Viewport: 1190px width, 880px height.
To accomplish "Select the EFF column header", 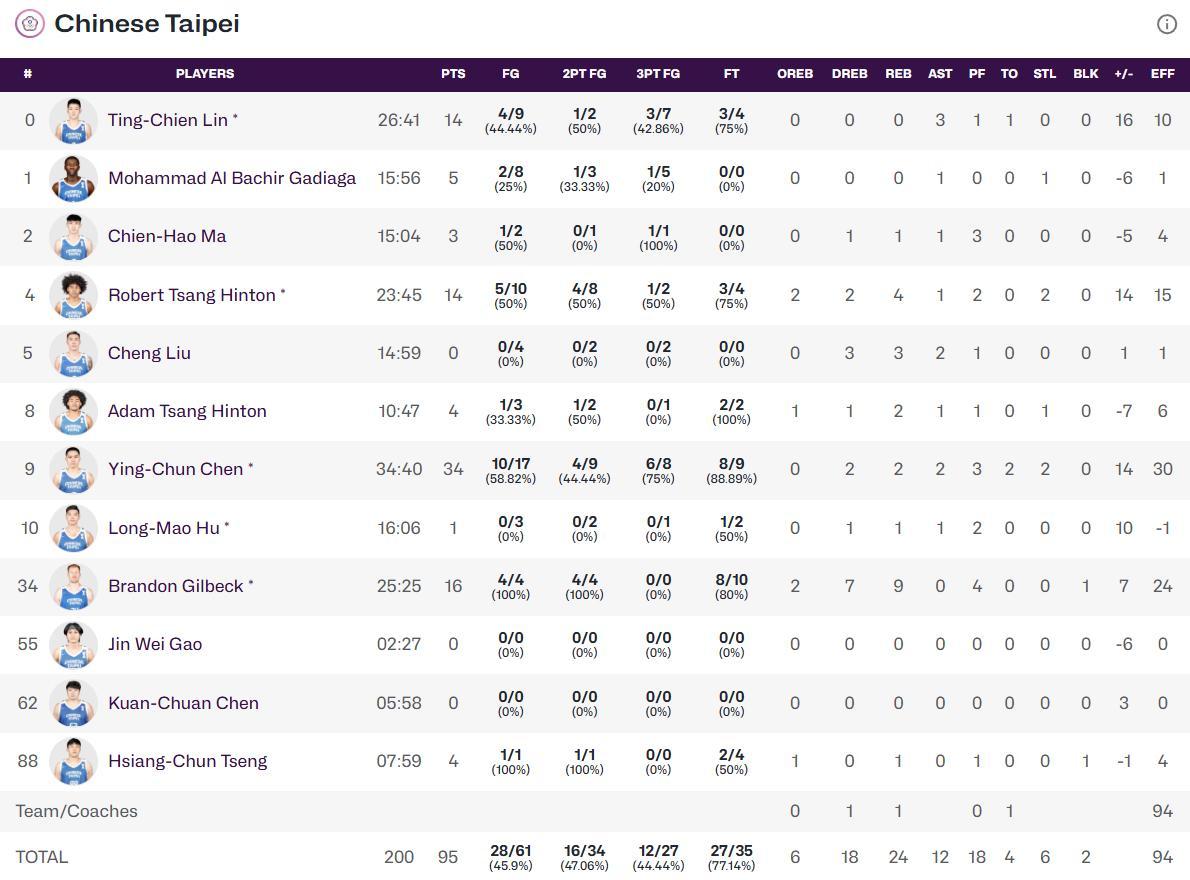I will coord(1163,74).
